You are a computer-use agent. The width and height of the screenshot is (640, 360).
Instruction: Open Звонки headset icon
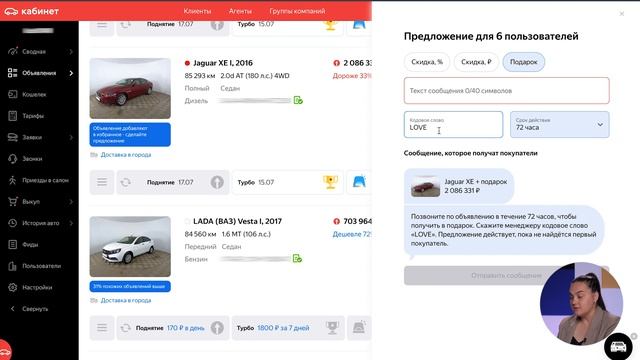point(13,159)
